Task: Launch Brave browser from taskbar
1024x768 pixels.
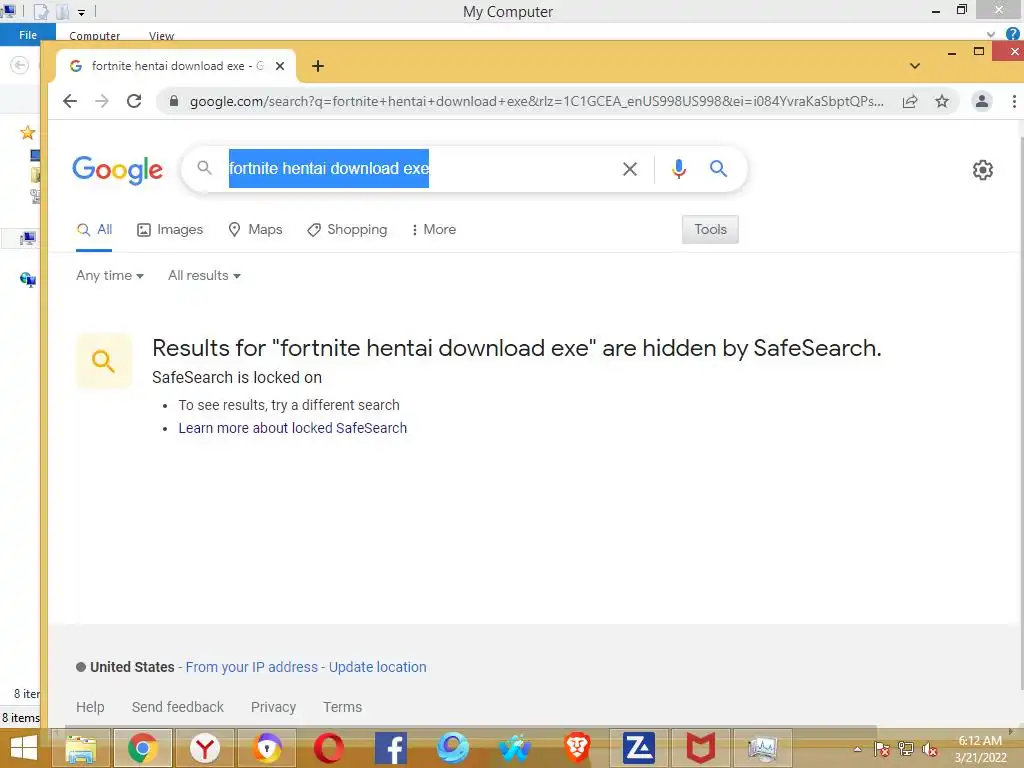Action: click(x=577, y=748)
